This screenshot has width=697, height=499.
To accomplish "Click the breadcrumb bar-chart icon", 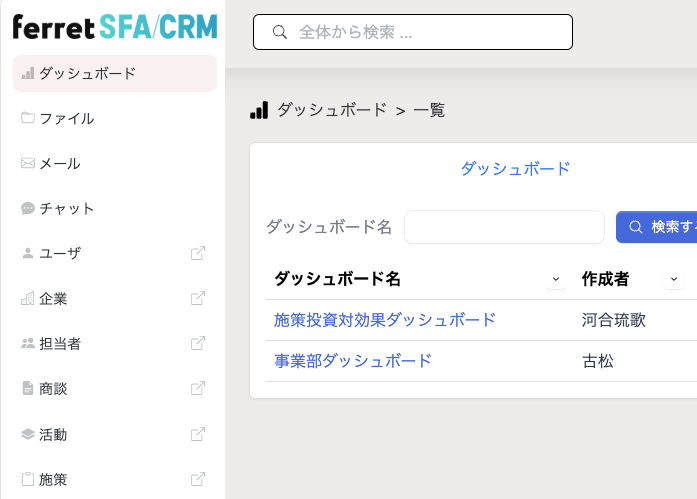I will (x=259, y=110).
